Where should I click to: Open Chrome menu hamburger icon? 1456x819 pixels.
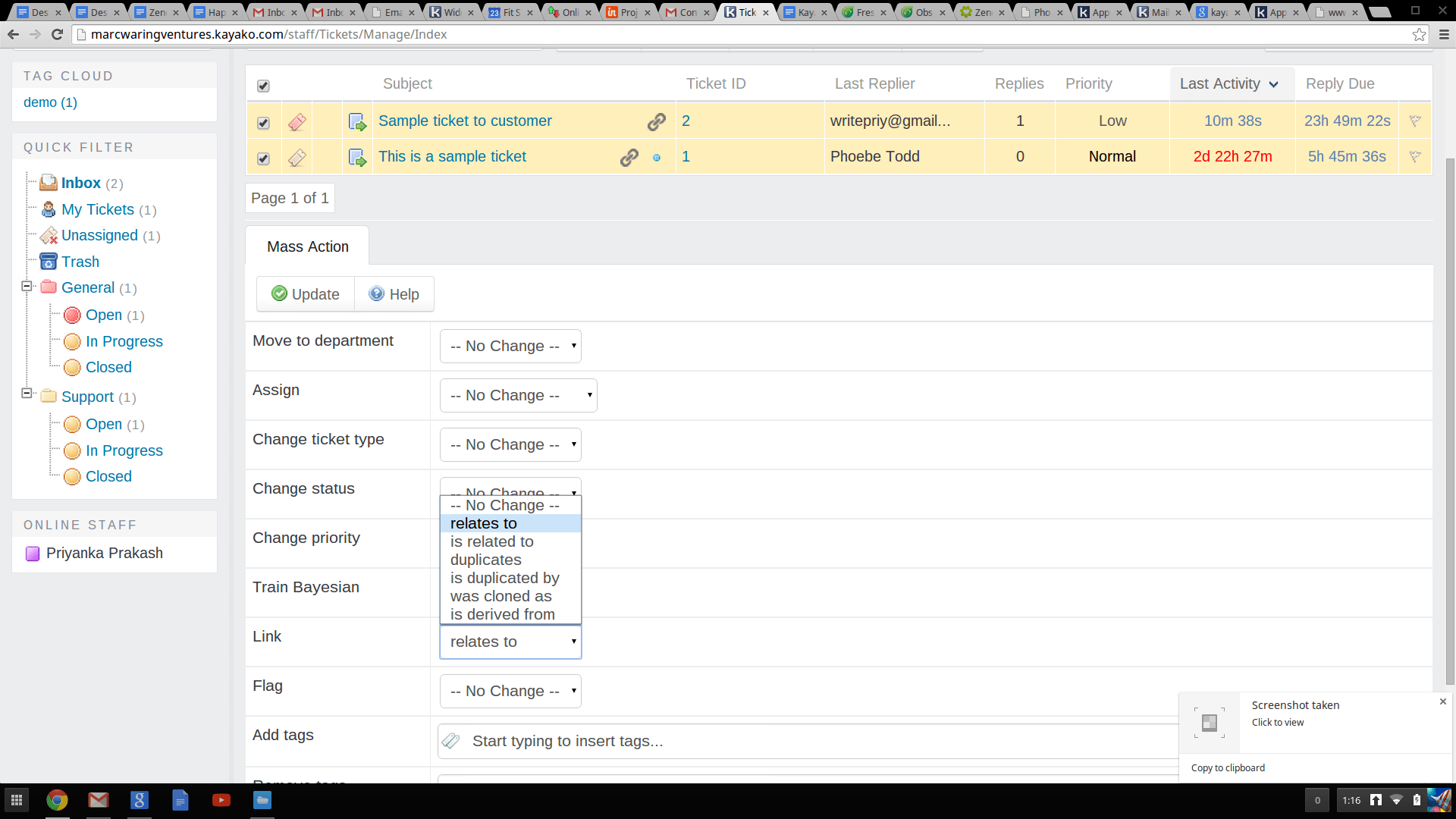tap(1444, 34)
